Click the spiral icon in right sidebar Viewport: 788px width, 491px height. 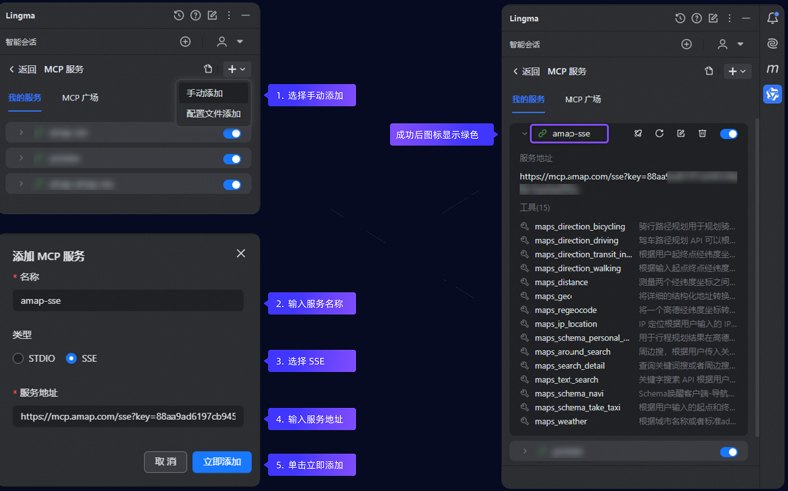coord(772,44)
